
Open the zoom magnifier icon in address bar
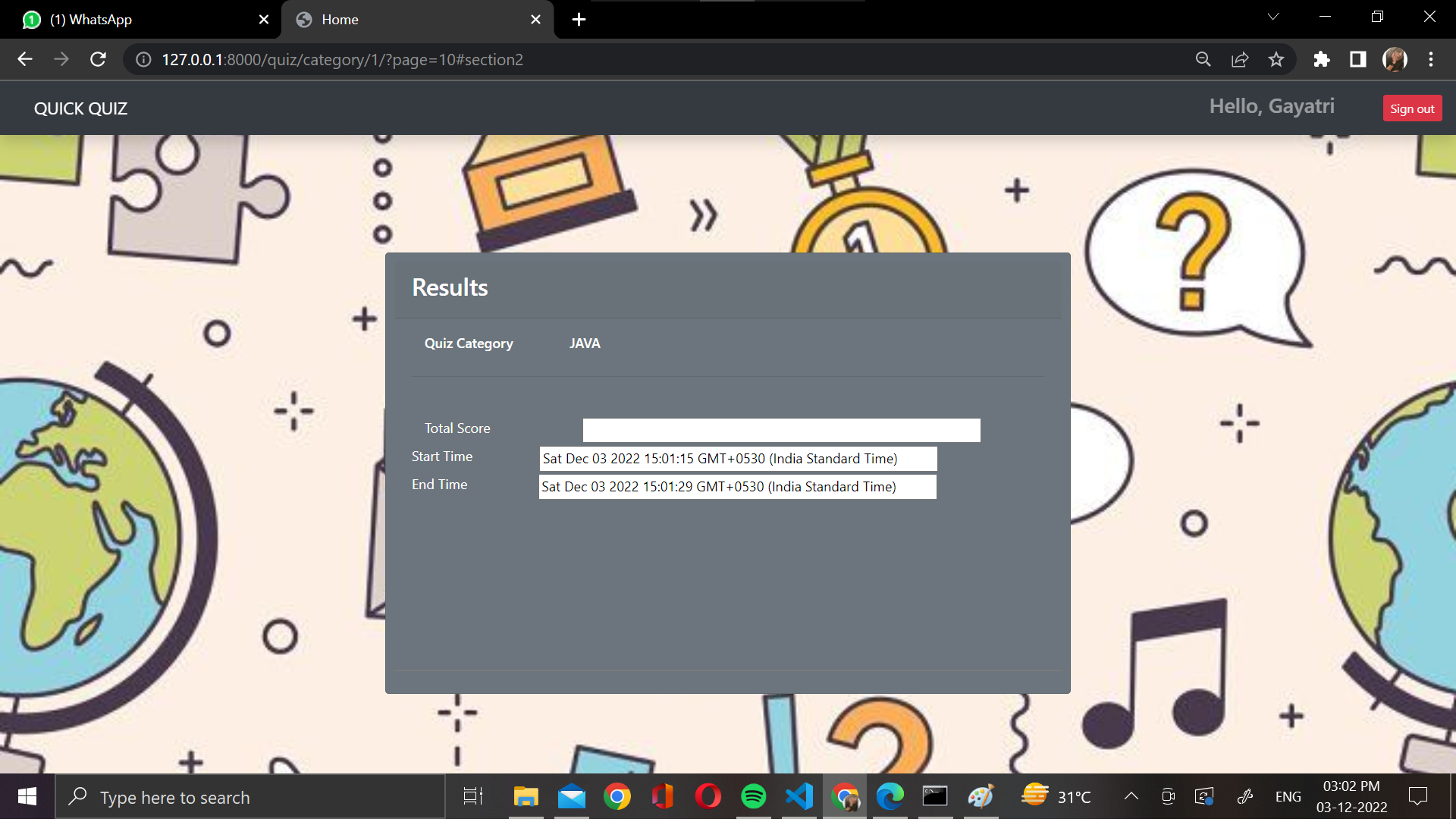coord(1203,59)
